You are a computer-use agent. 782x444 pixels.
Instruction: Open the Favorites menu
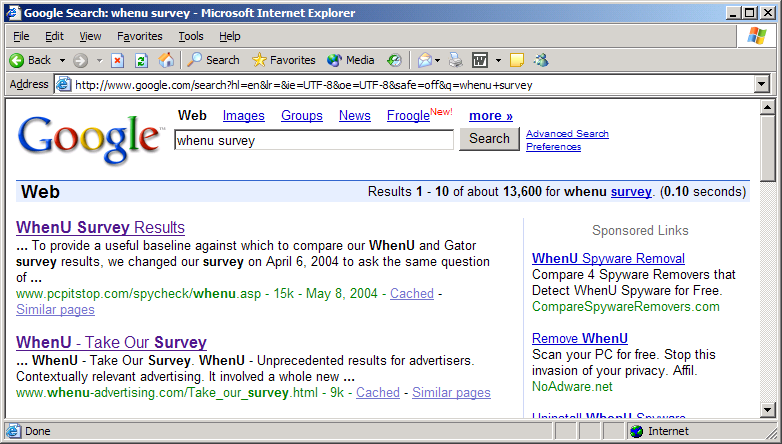[x=140, y=36]
